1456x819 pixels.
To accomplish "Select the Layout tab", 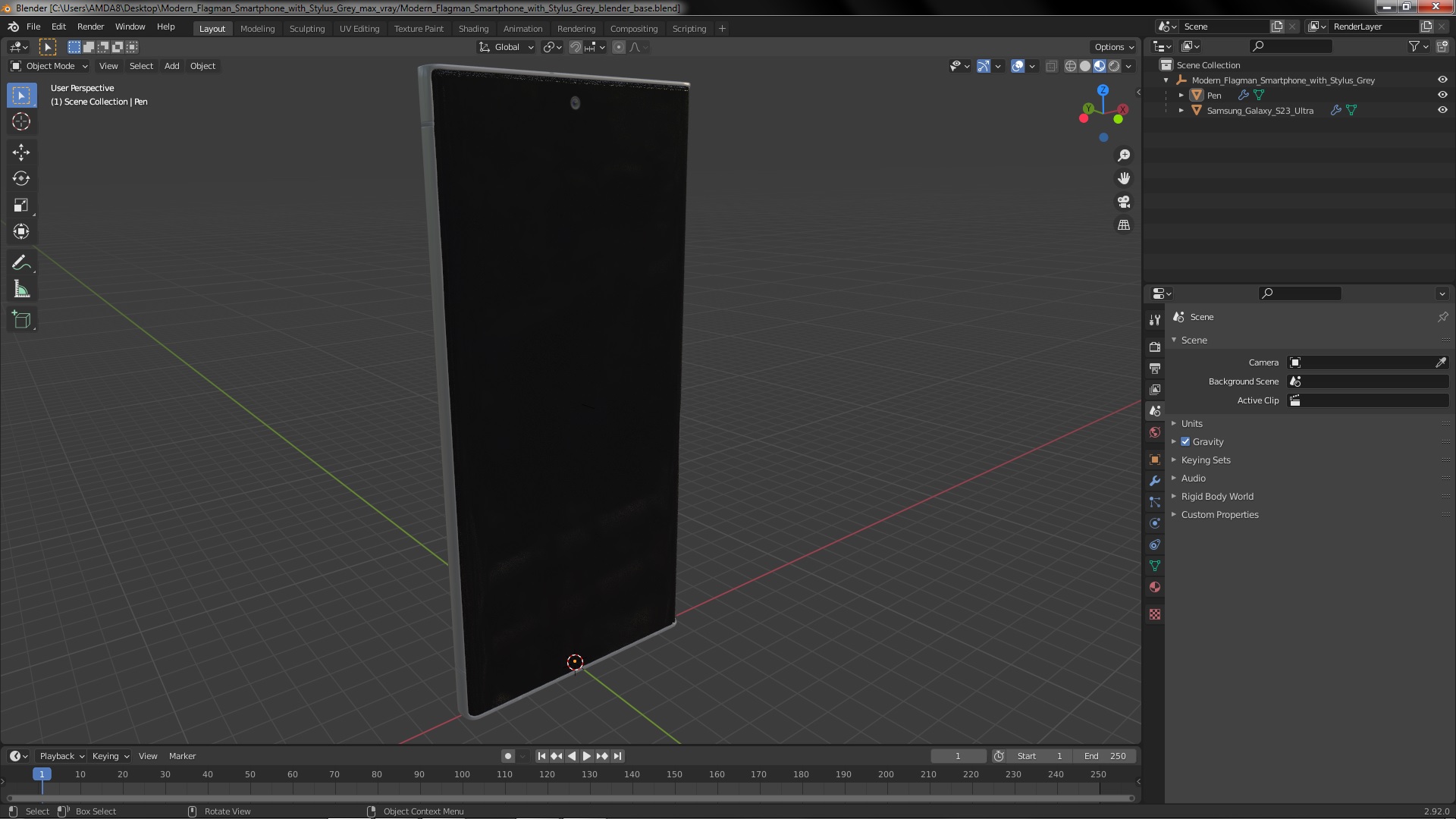I will [212, 28].
